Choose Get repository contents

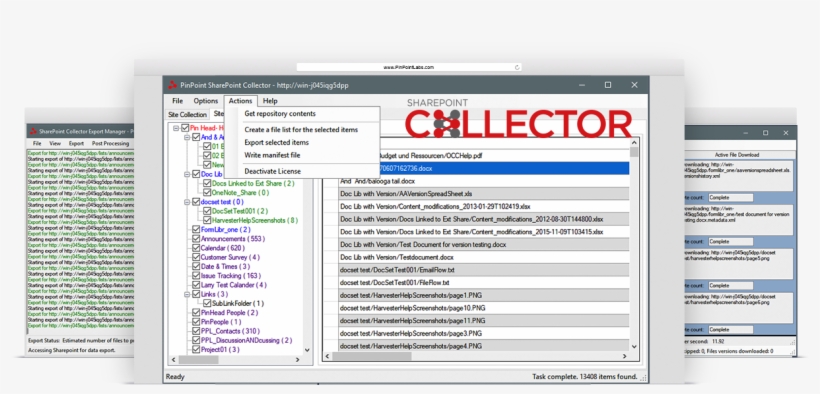click(280, 114)
